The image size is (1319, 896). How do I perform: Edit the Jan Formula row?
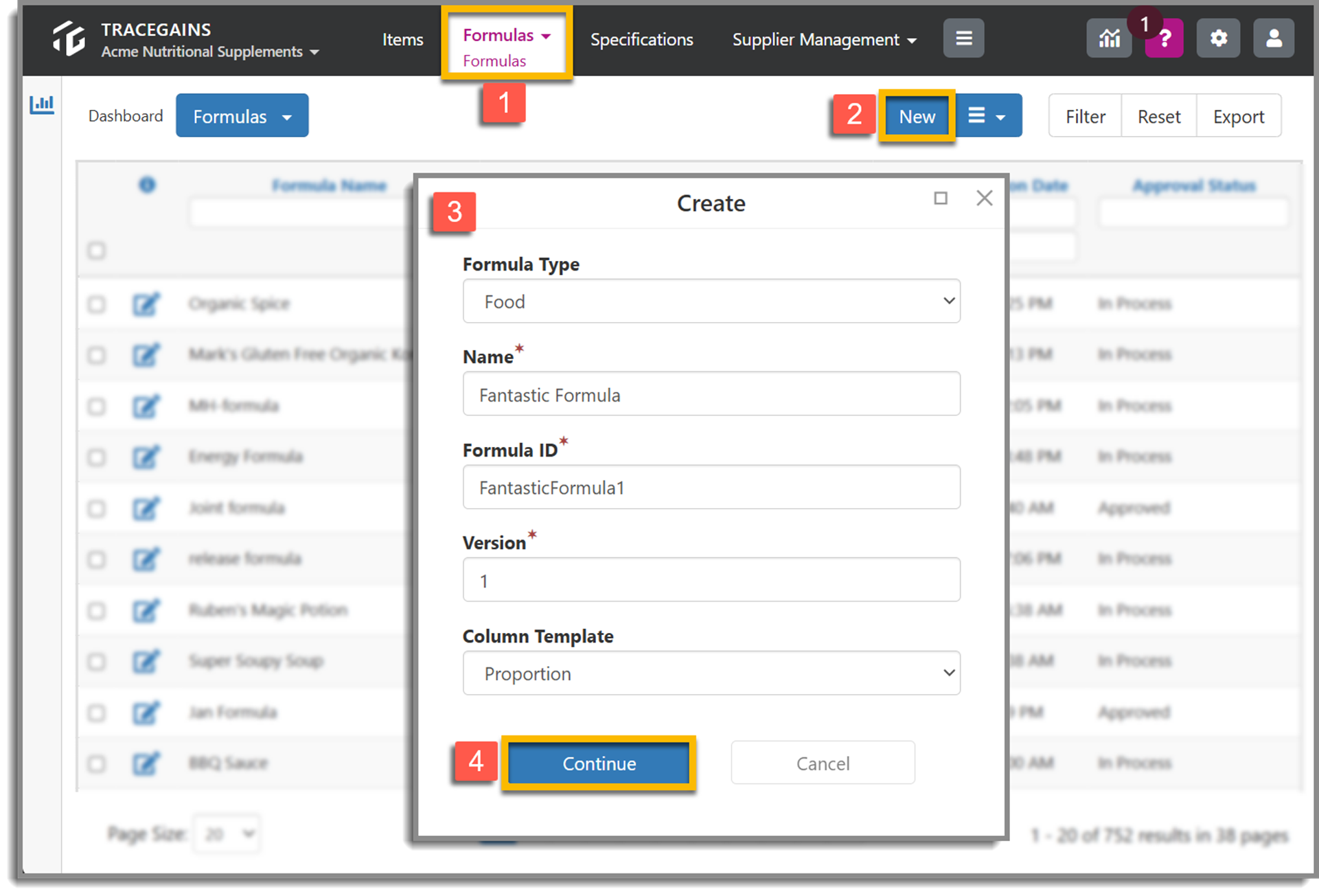click(146, 713)
